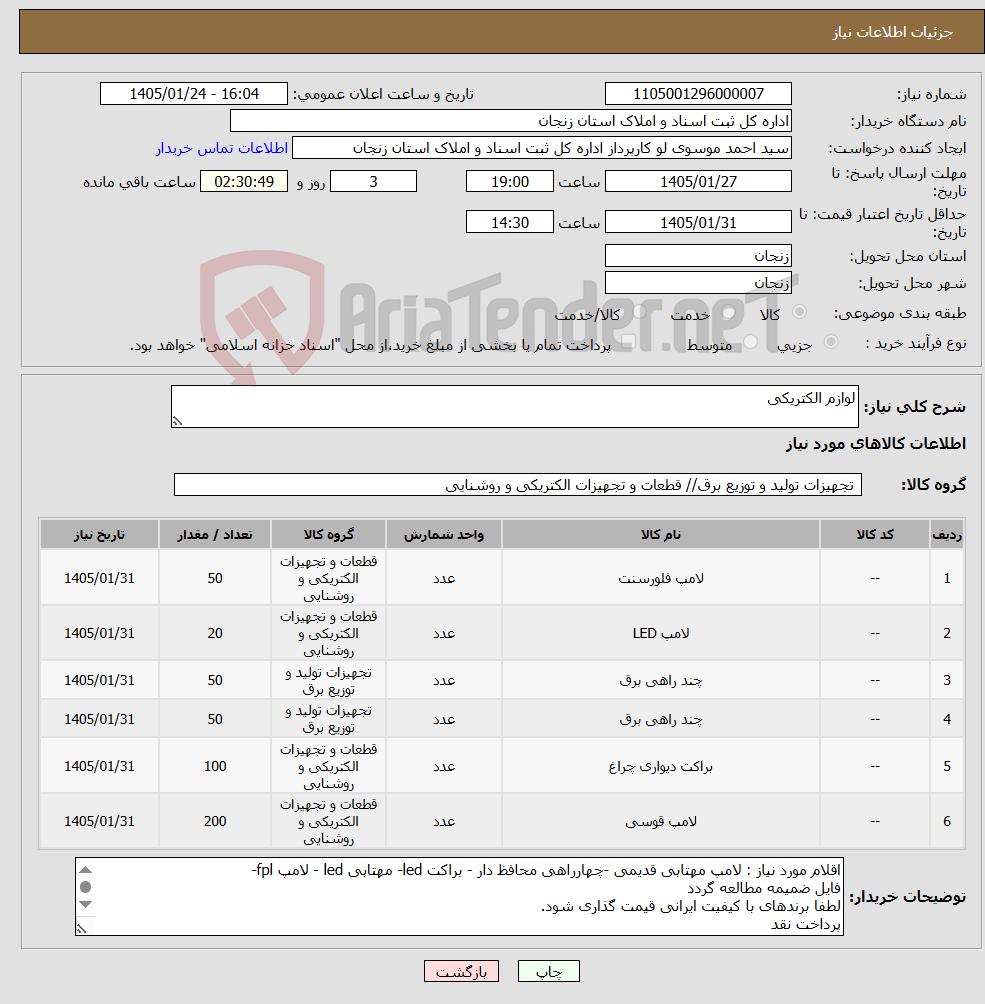Click price validity date 1405/01/31 field
Image resolution: width=985 pixels, height=1004 pixels.
pyautogui.click(x=698, y=222)
